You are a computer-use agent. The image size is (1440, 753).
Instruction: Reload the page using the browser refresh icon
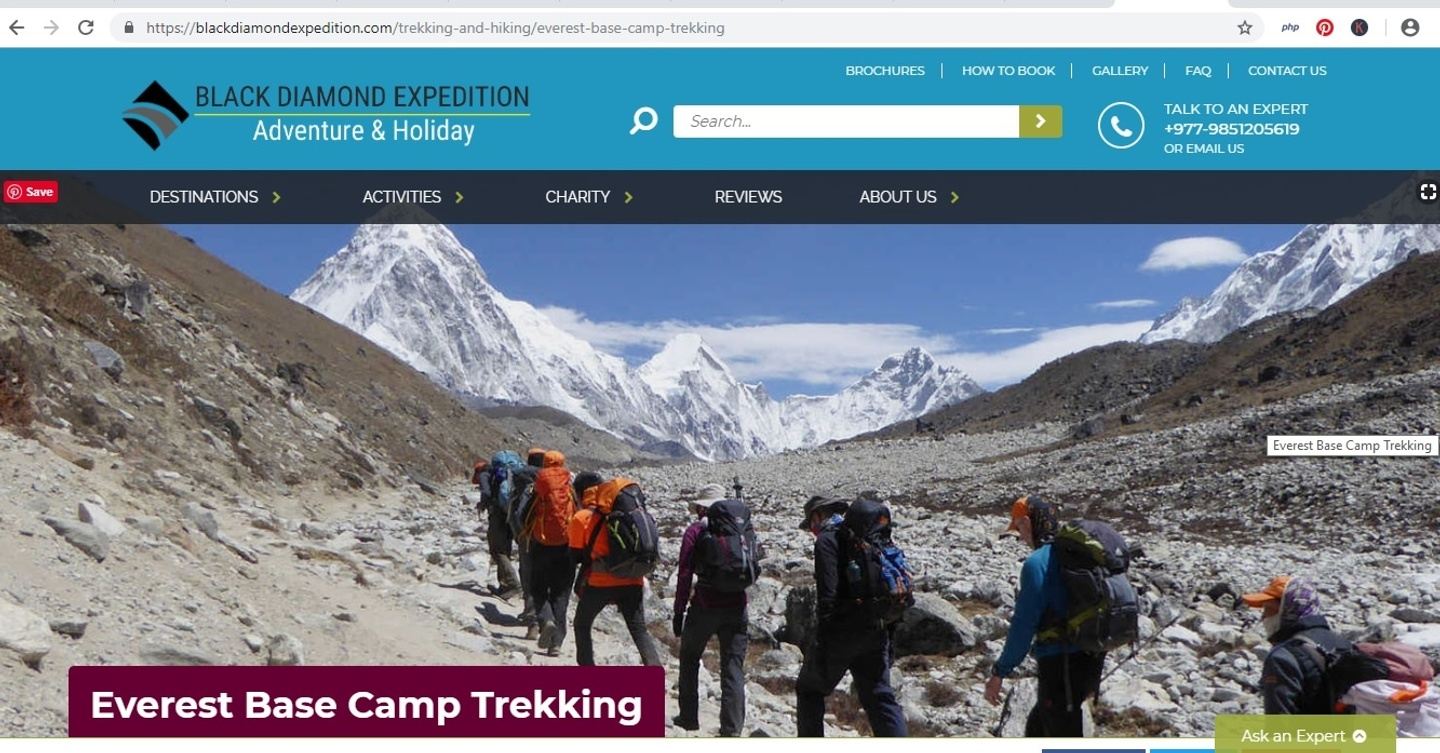86,28
